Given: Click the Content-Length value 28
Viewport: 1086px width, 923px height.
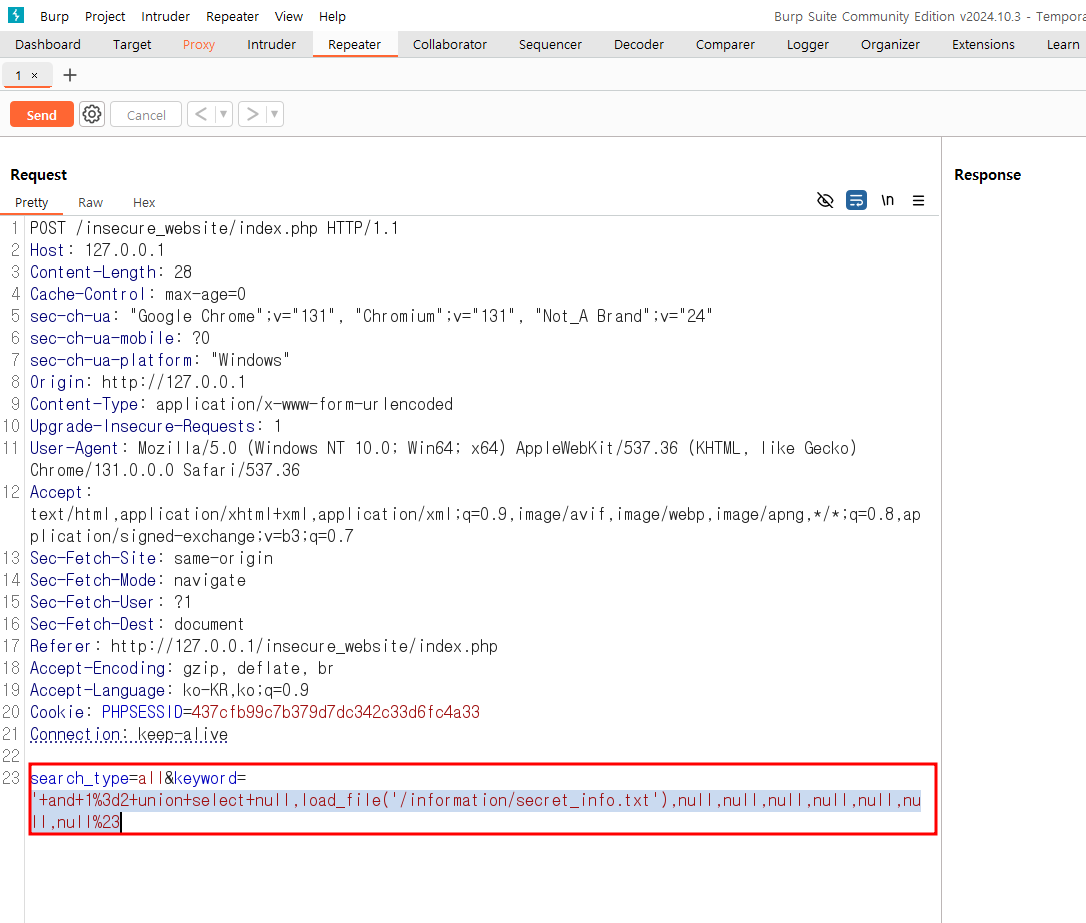Looking at the screenshot, I should click(183, 272).
